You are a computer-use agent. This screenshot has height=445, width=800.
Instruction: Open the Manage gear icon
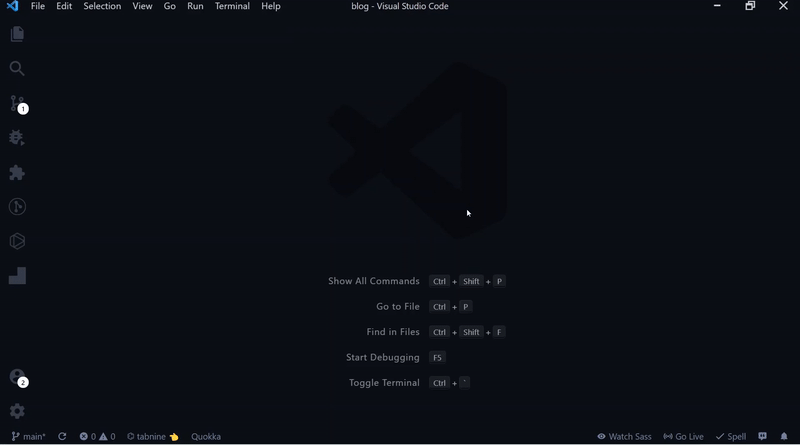click(17, 411)
